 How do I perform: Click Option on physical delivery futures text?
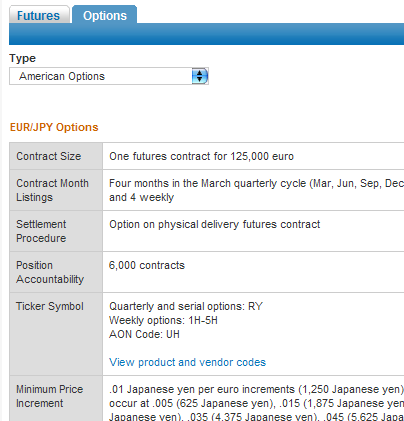(215, 224)
